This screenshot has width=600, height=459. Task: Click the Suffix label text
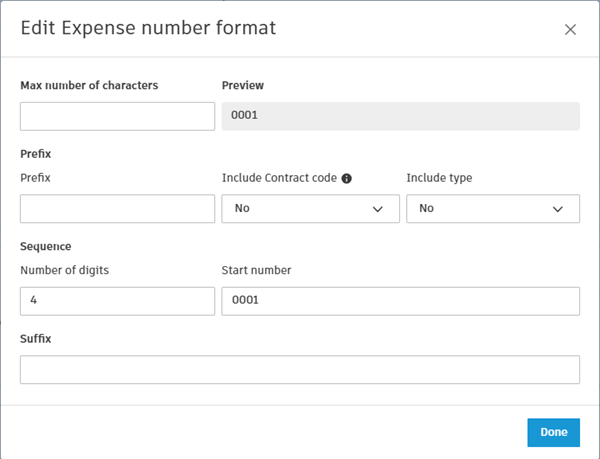[x=35, y=339]
